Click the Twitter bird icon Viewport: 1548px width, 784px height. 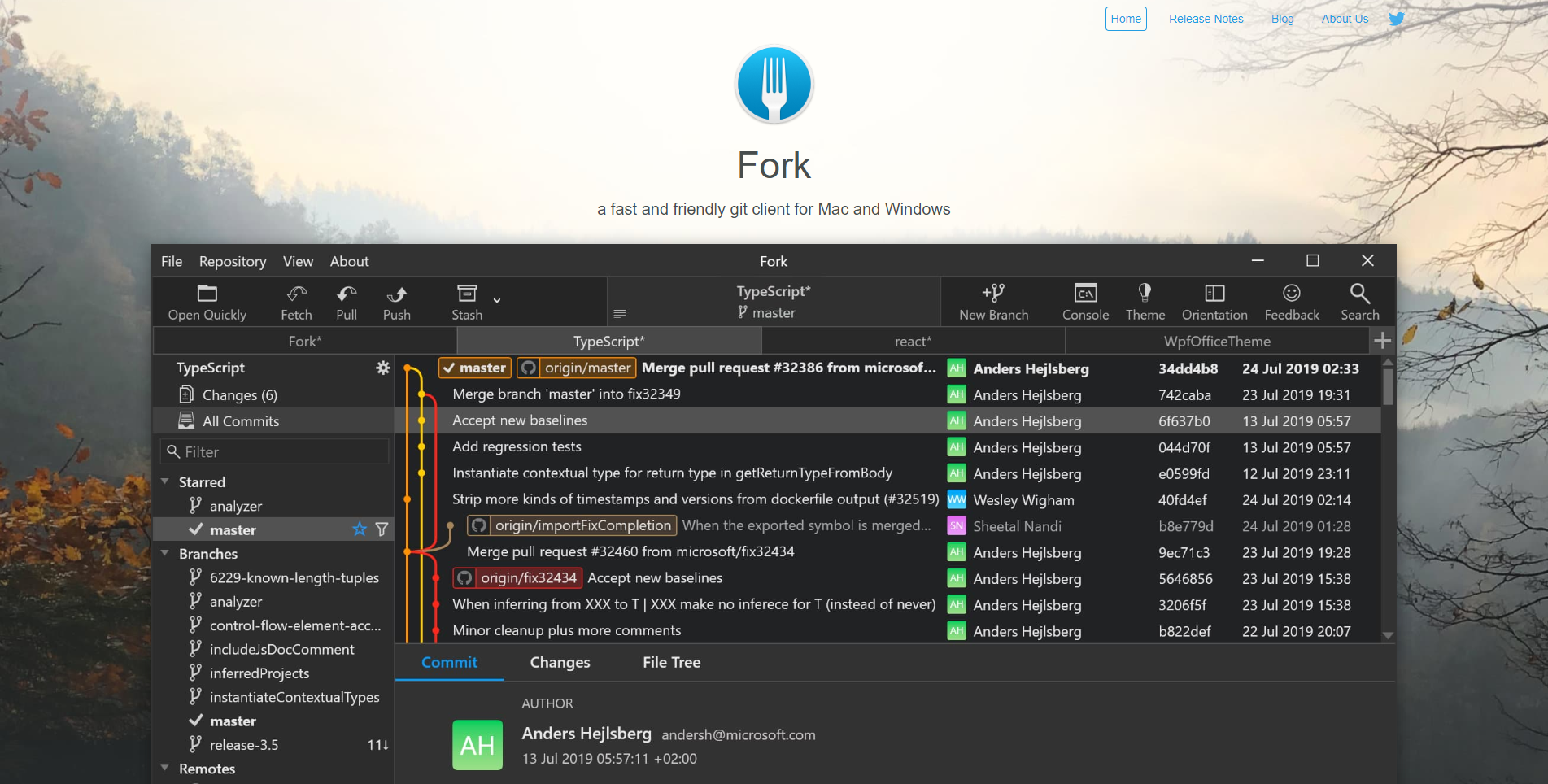pyautogui.click(x=1397, y=19)
